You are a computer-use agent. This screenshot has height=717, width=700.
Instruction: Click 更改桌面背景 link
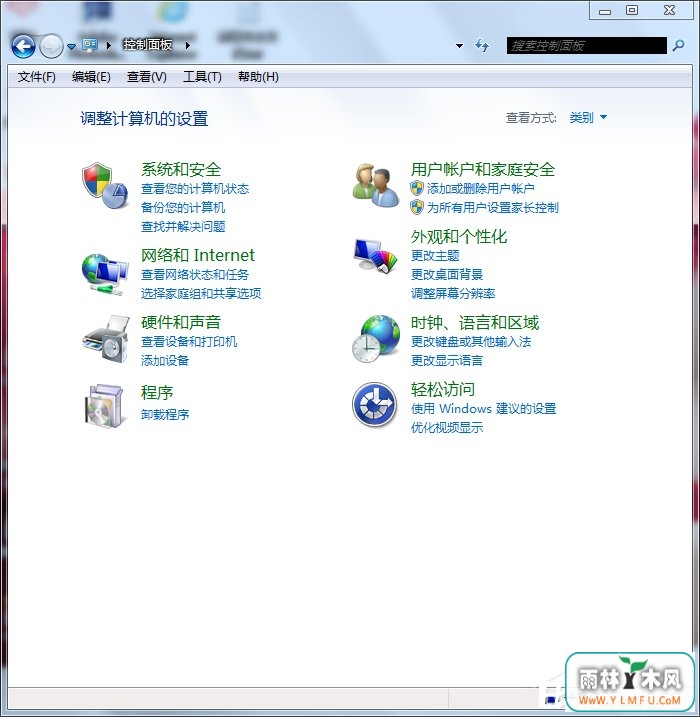(447, 274)
